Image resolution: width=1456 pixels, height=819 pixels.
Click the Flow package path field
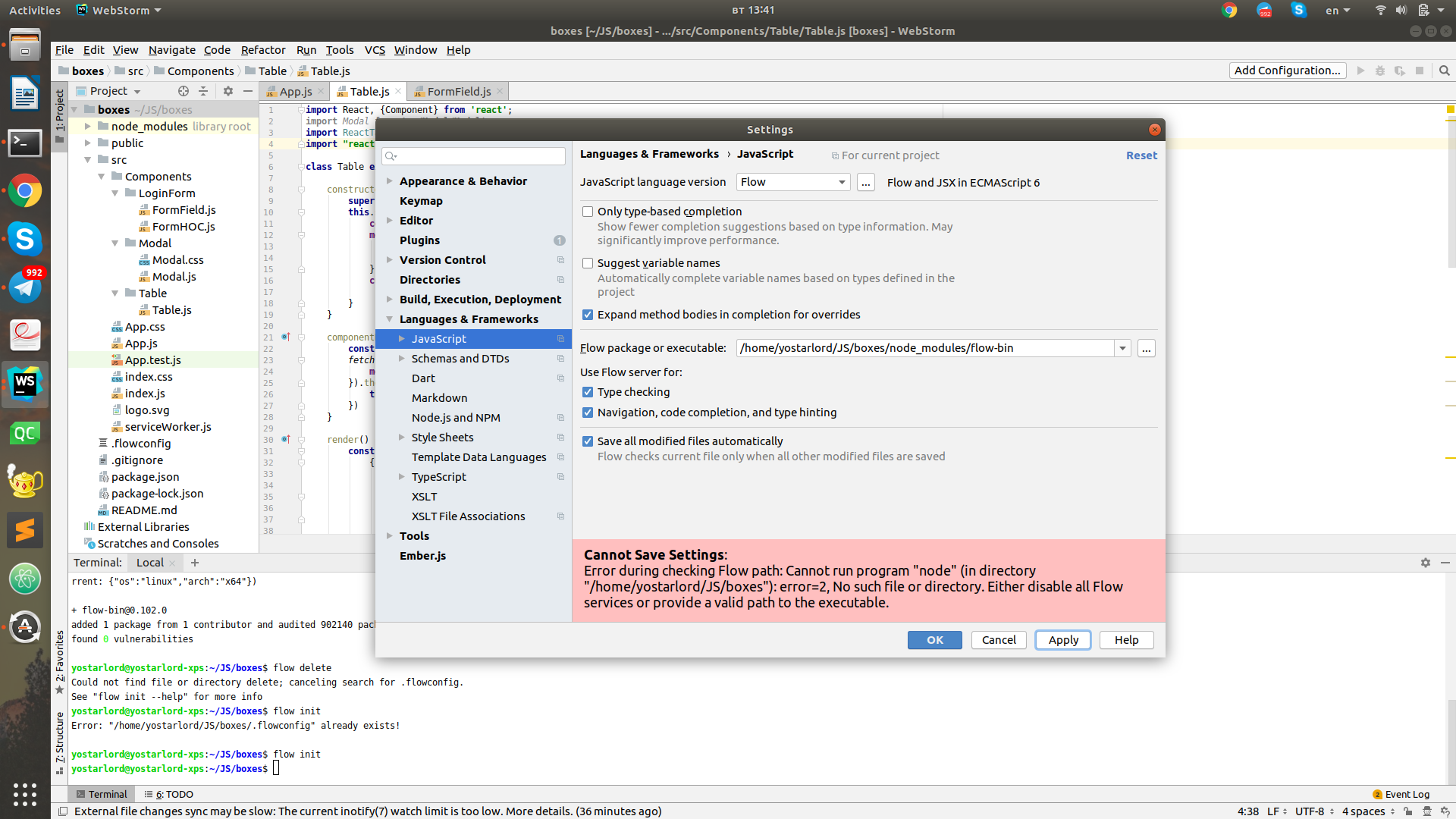tap(925, 348)
